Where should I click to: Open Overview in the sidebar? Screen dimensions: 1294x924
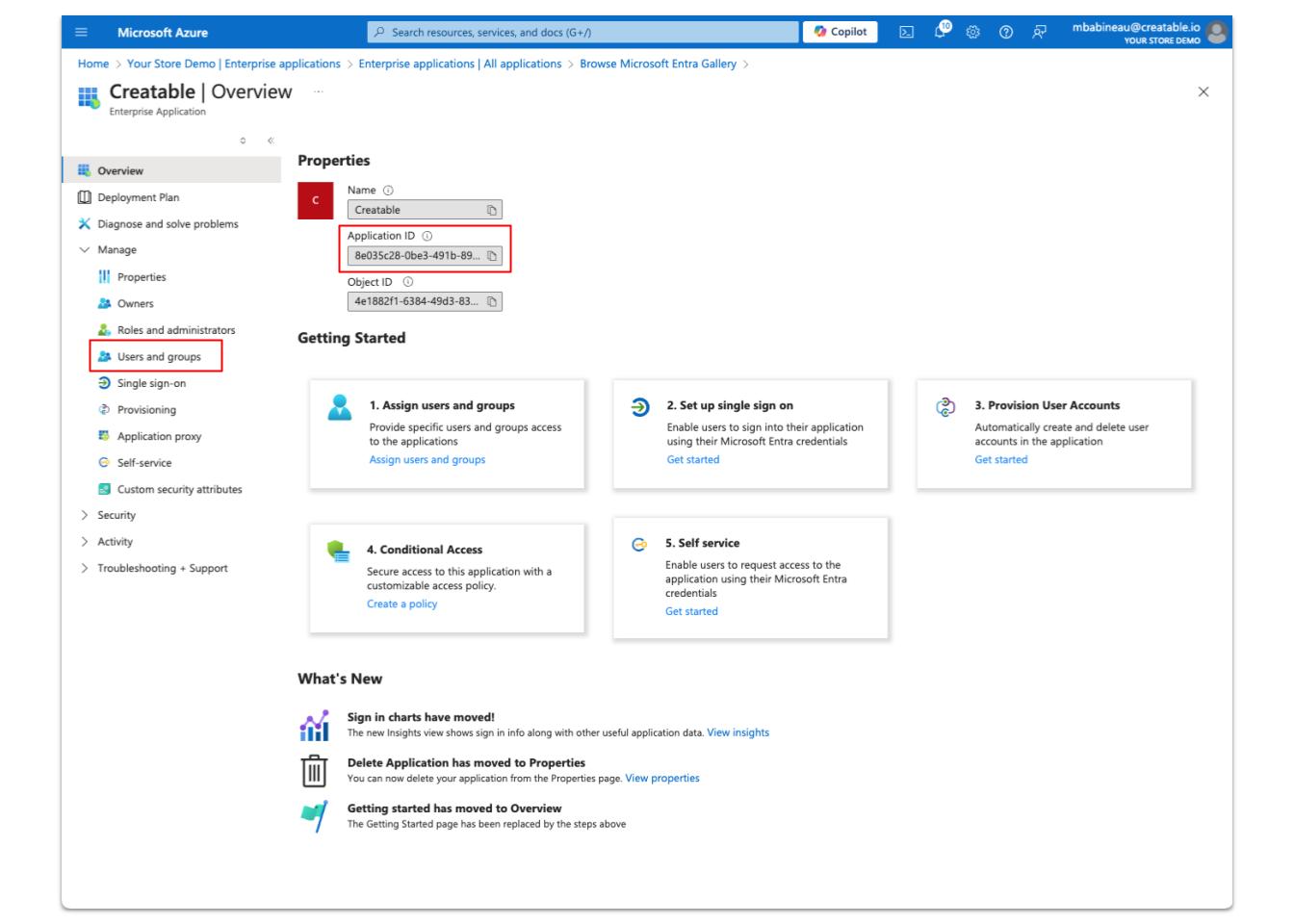[x=171, y=170]
